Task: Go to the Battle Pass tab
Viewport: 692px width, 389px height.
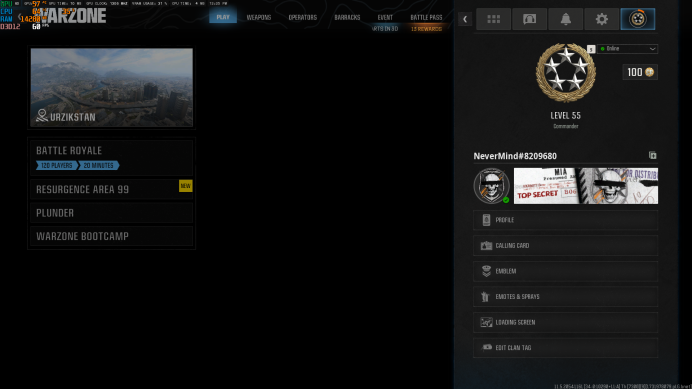Action: point(426,17)
